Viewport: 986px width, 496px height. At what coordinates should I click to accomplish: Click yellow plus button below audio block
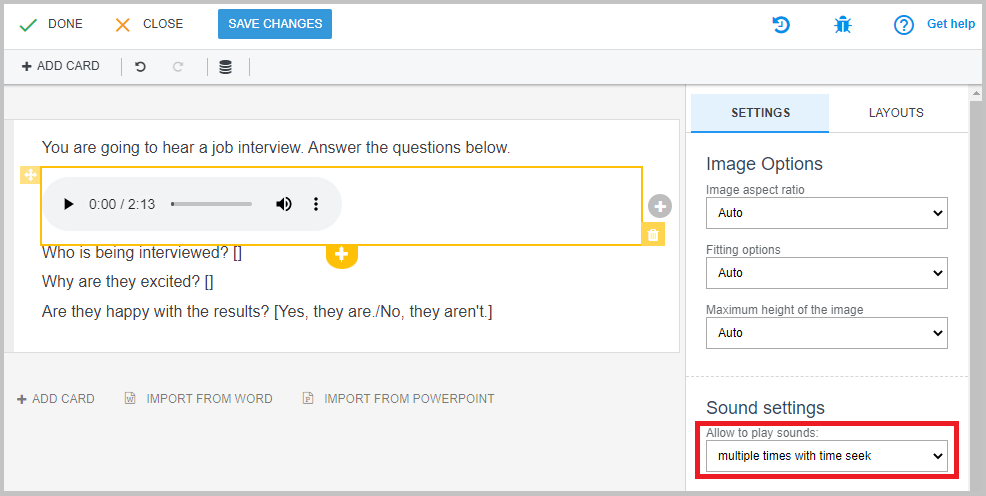pos(341,254)
